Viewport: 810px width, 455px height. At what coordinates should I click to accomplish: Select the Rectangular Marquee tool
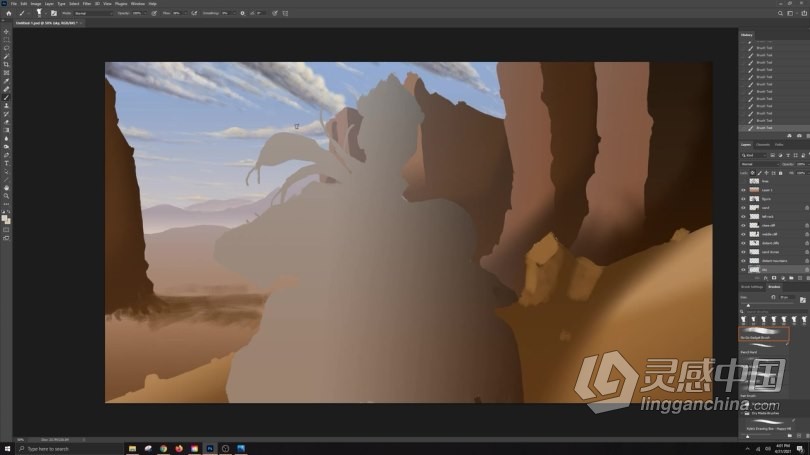(x=6, y=40)
